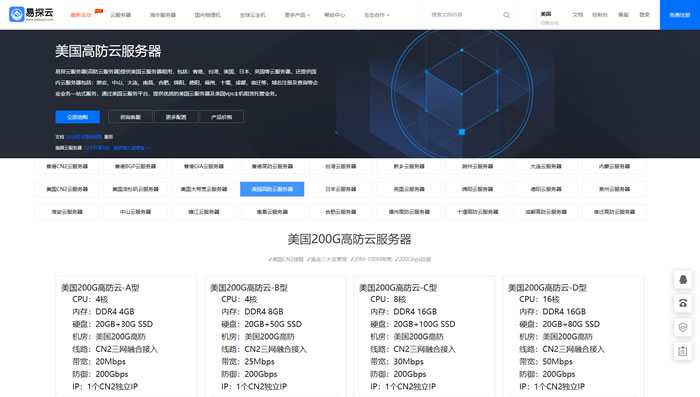Focus the documentation search input field

click(x=464, y=15)
